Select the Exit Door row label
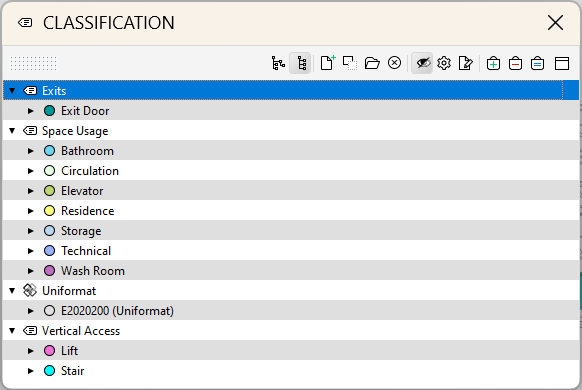The image size is (582, 390). pos(85,111)
